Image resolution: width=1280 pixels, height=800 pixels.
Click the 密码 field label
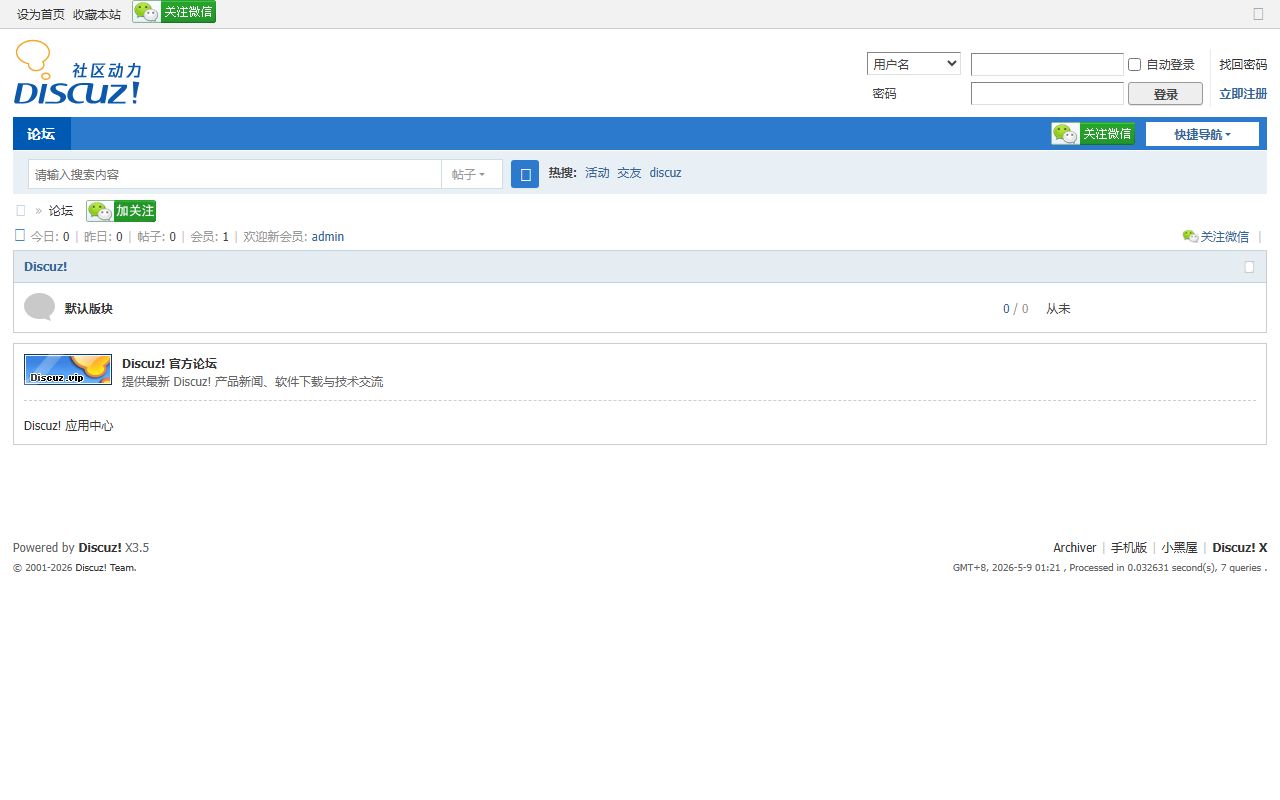[x=884, y=94]
